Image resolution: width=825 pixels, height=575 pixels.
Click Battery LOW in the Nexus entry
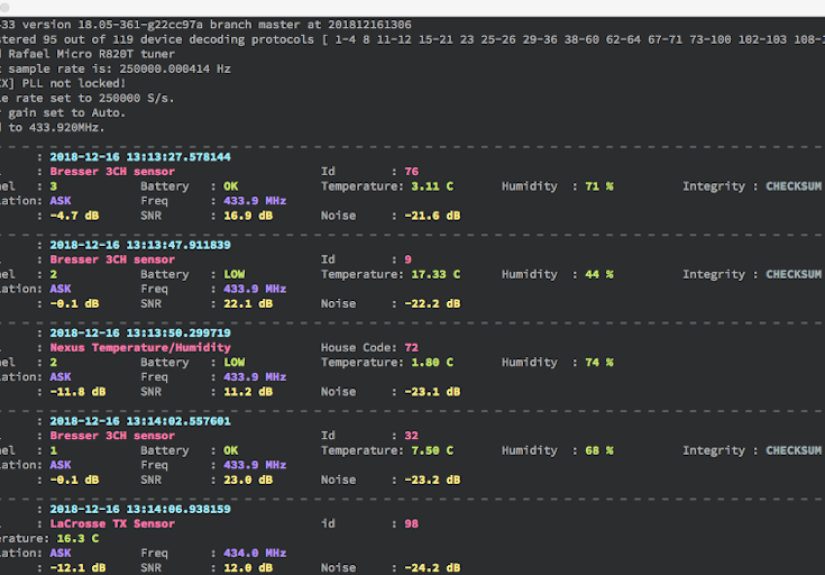point(234,362)
